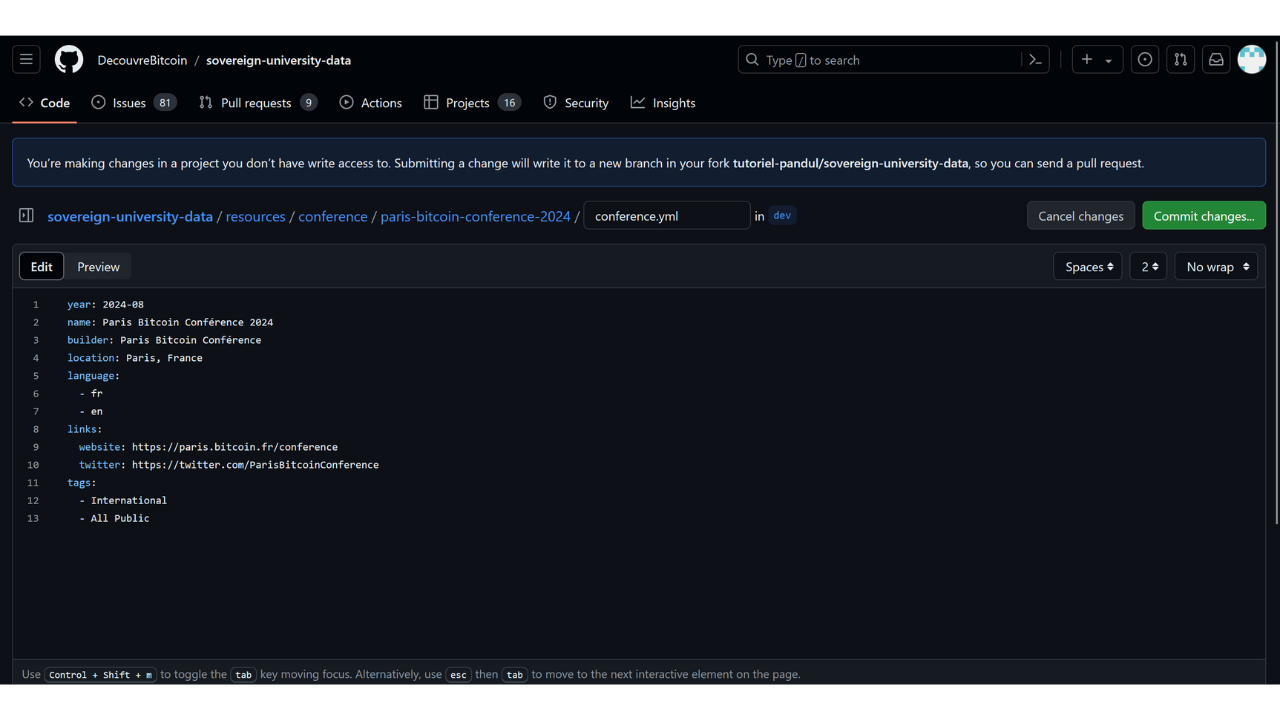Click Cancel changes button
The image size is (1280, 720).
coord(1081,216)
